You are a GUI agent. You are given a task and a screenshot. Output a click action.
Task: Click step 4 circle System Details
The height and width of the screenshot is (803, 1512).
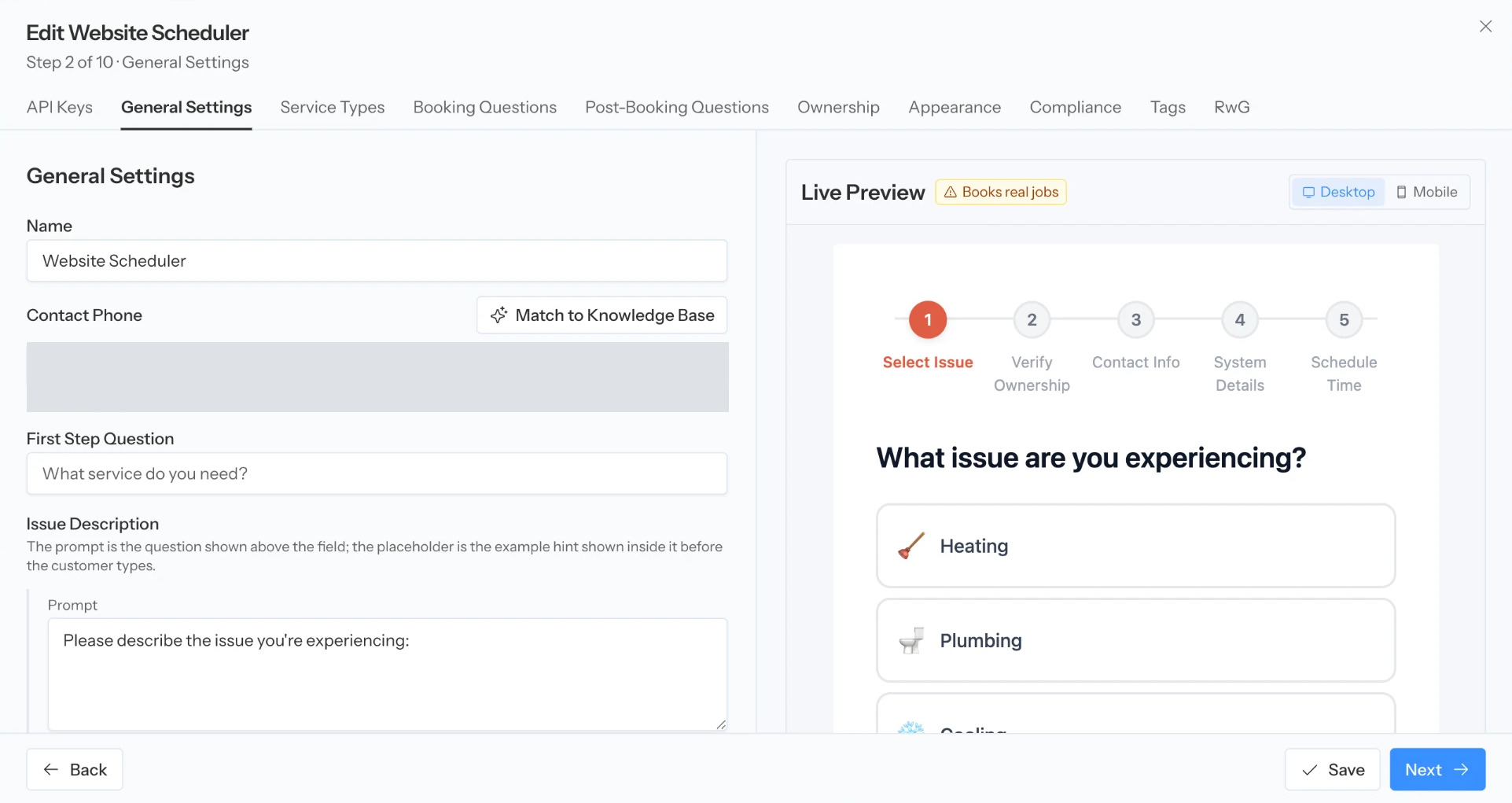pos(1240,319)
